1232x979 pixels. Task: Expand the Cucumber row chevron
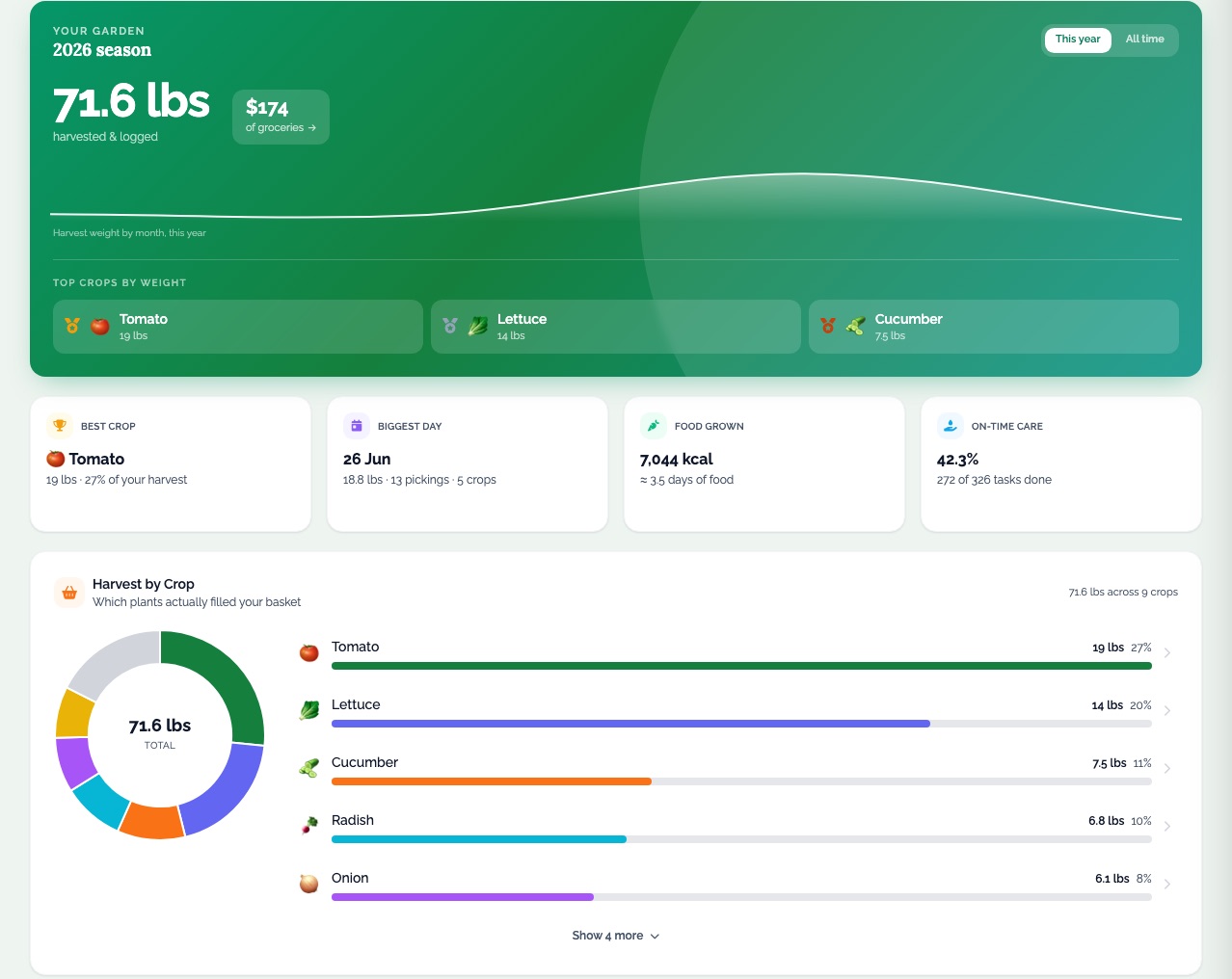click(x=1167, y=769)
